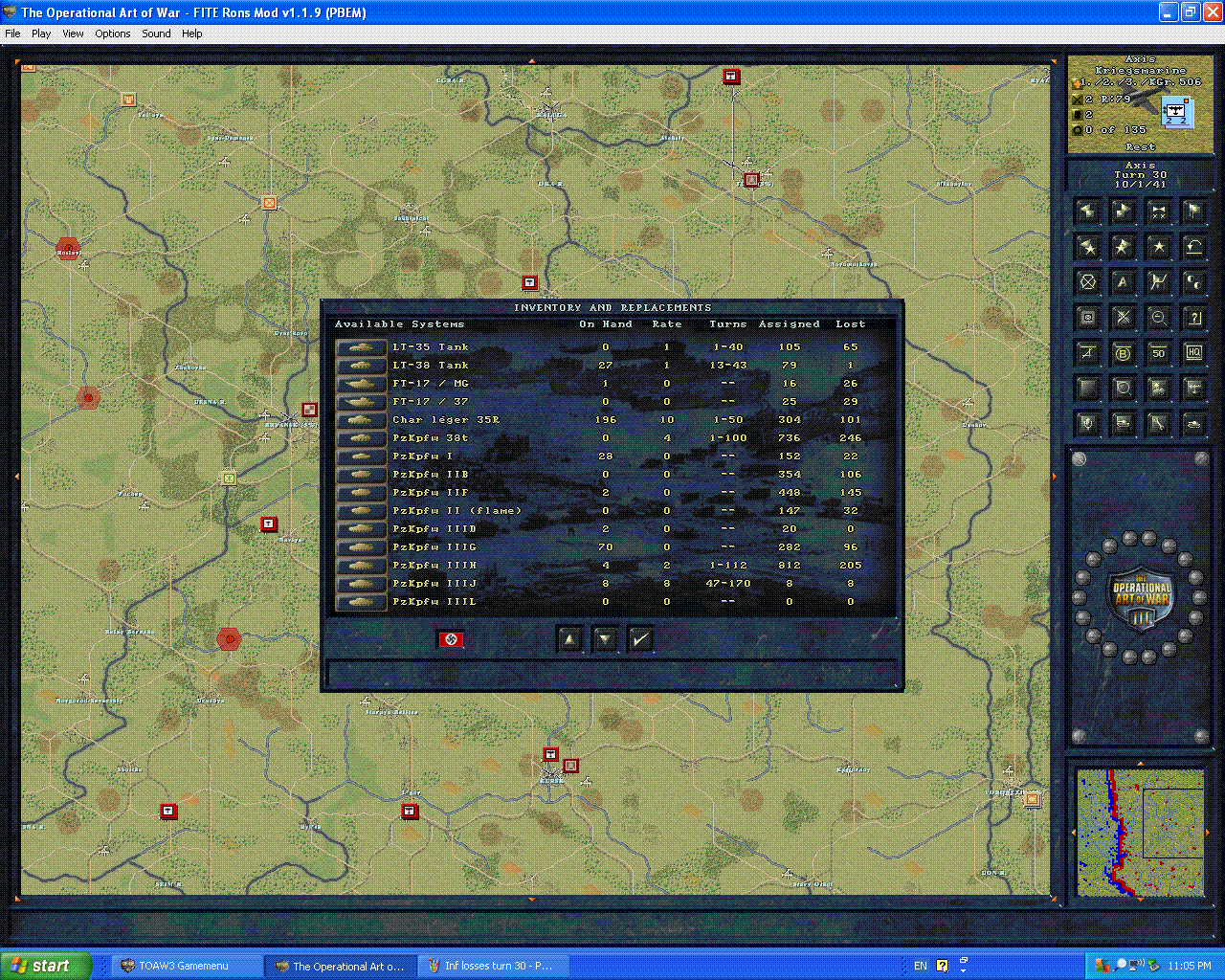
Task: Click the weather sun-and-cloud icon
Action: coord(1158,389)
